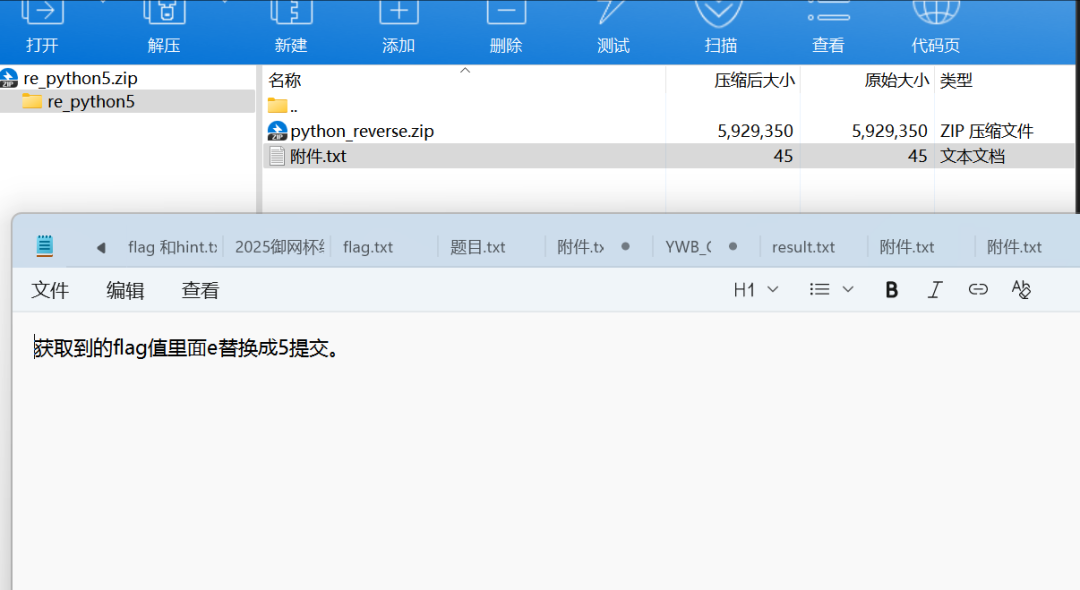Open the 编辑 menu in Notepad
Image resolution: width=1080 pixels, height=590 pixels.
[x=125, y=290]
